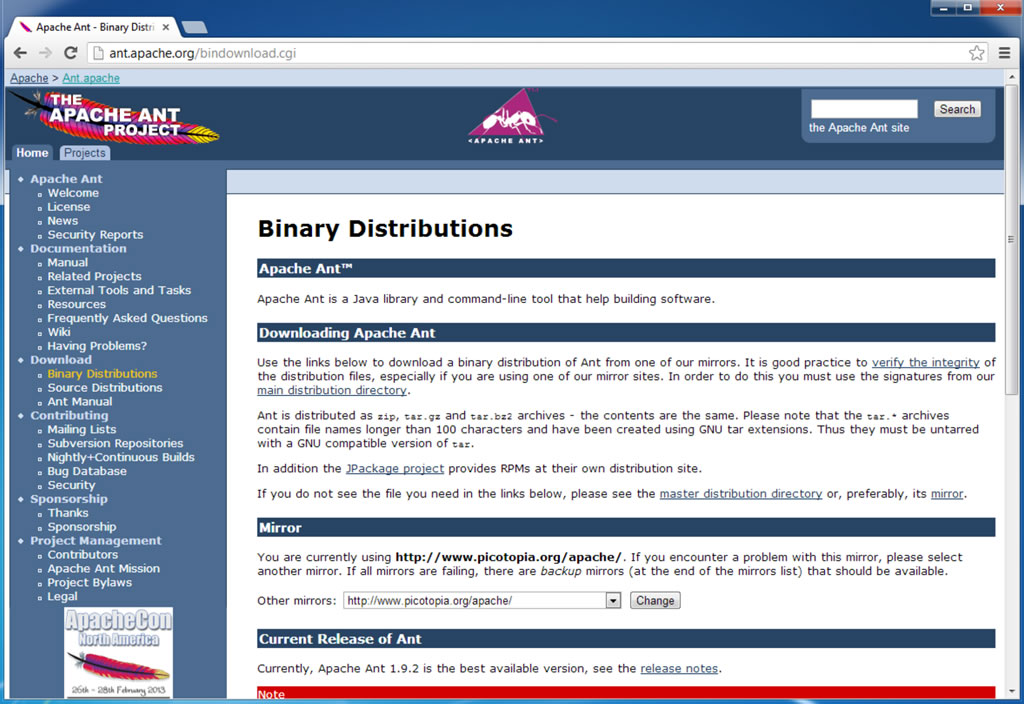The image size is (1024, 704).
Task: Open the News sidebar link
Action: 63,221
